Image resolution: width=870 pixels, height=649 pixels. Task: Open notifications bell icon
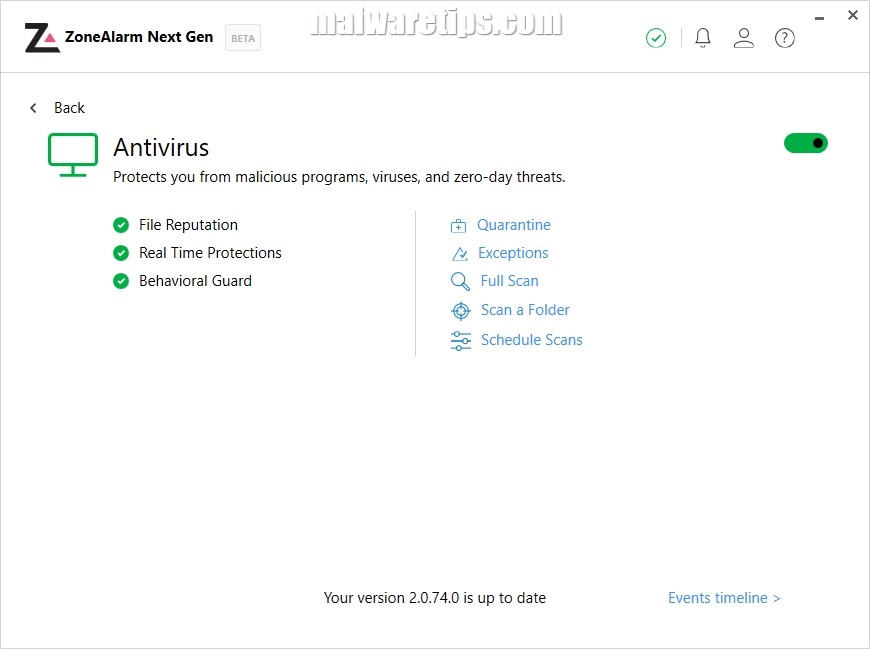click(x=702, y=38)
